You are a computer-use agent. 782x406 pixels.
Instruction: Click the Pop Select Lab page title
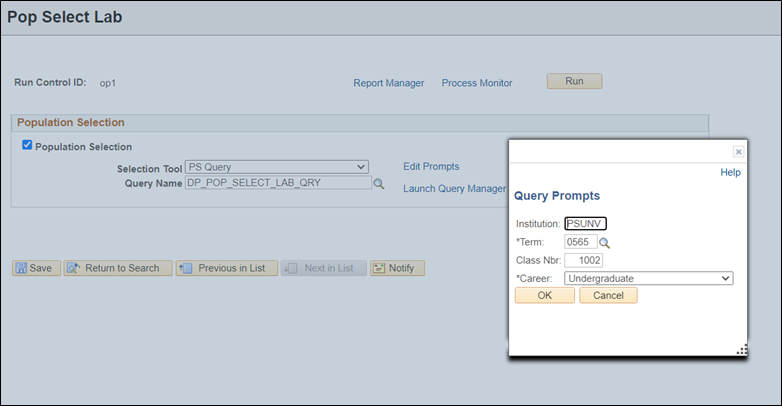(x=64, y=17)
